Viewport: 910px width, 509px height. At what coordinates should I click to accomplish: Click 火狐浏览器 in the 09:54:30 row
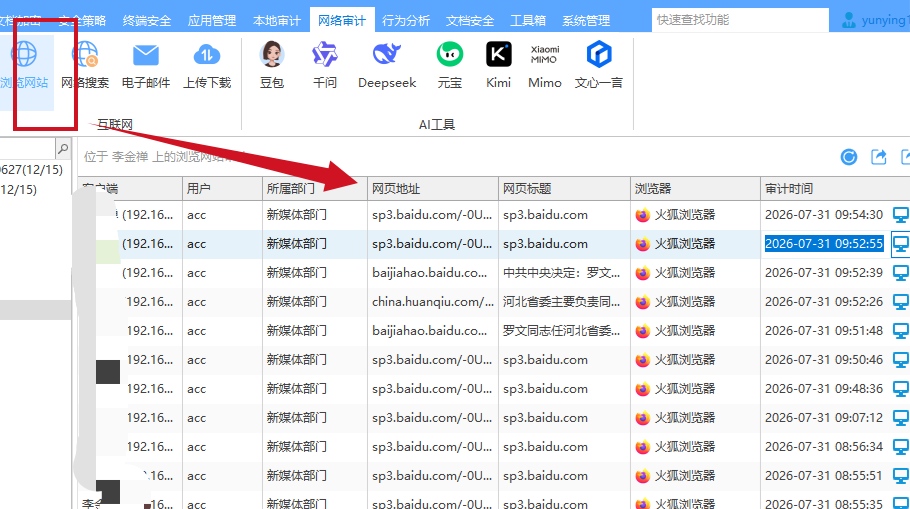685,215
